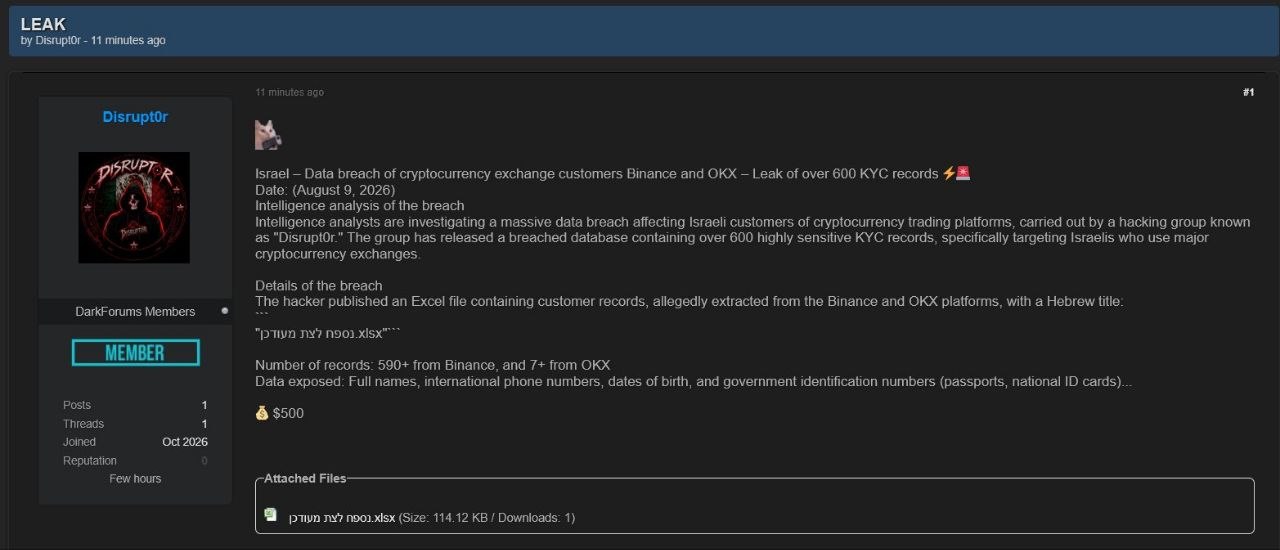Viewport: 1280px width, 550px height.
Task: Click the xlsx file icon in Attached Files
Action: tap(270, 515)
